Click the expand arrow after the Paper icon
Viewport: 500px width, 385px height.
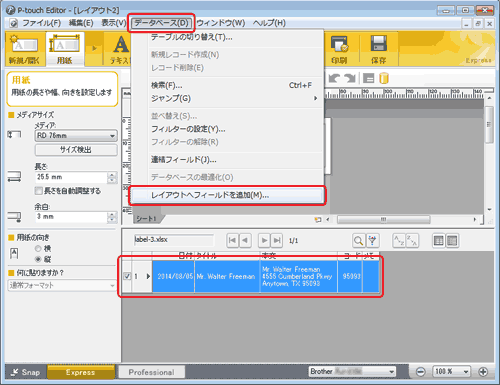94,49
